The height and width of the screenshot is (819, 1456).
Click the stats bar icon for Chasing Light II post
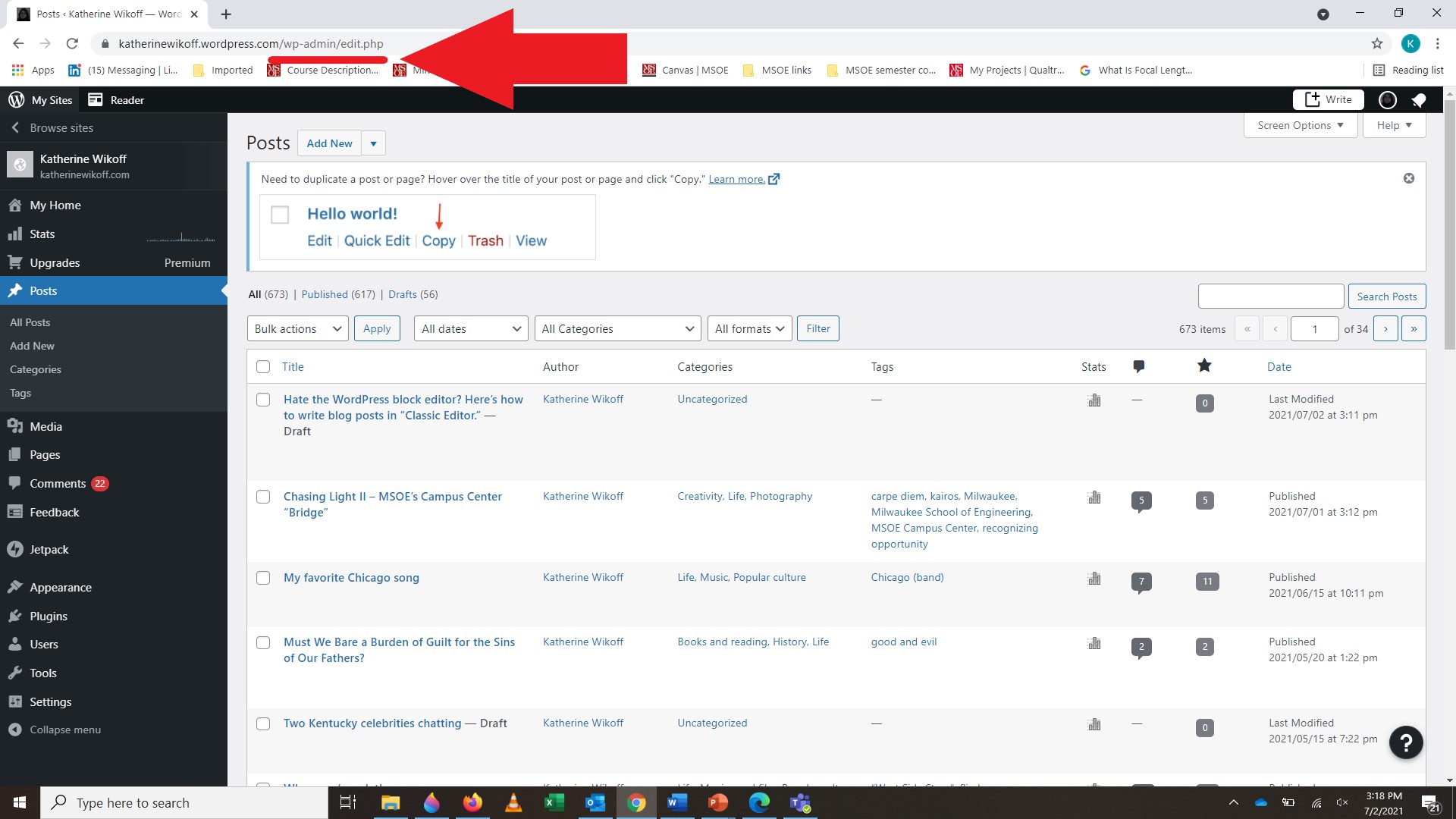coord(1094,497)
